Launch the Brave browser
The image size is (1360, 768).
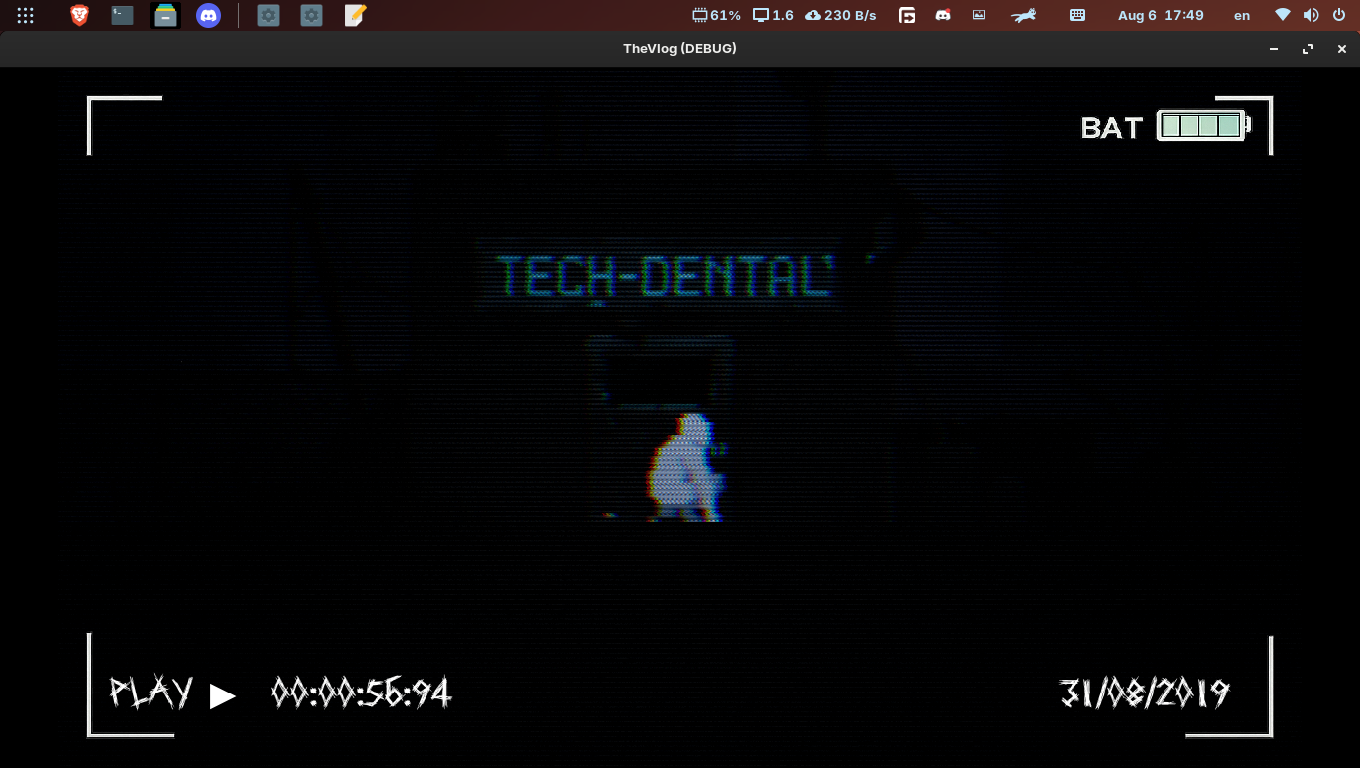point(79,15)
